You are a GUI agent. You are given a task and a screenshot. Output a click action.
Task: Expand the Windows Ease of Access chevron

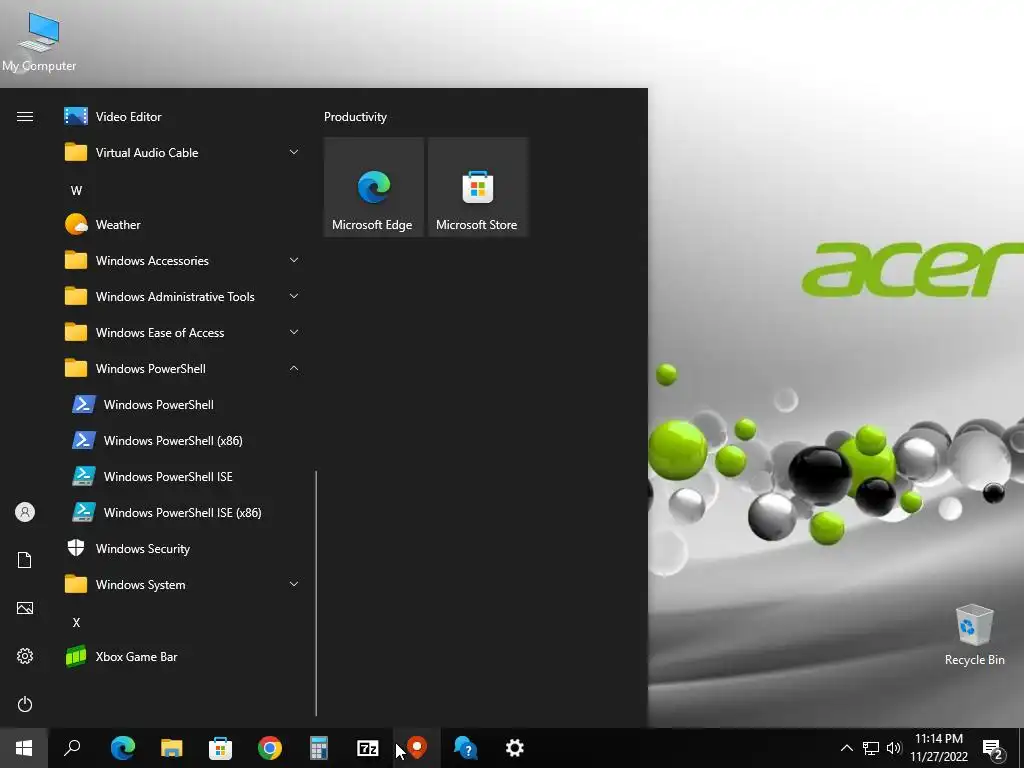(x=294, y=332)
